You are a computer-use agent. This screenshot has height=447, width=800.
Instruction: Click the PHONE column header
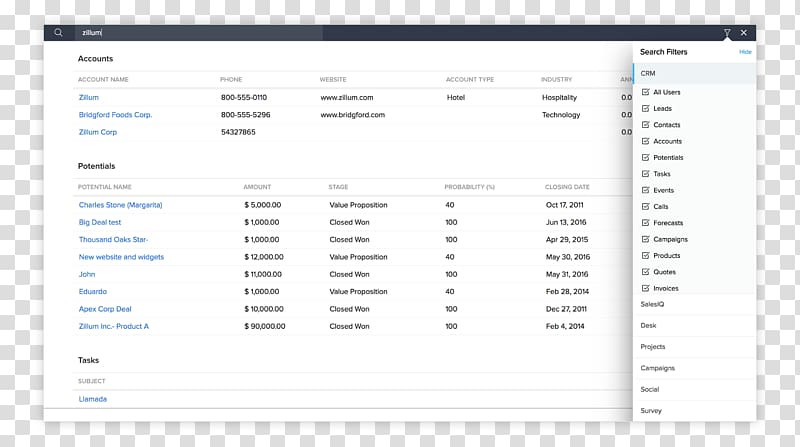click(231, 80)
